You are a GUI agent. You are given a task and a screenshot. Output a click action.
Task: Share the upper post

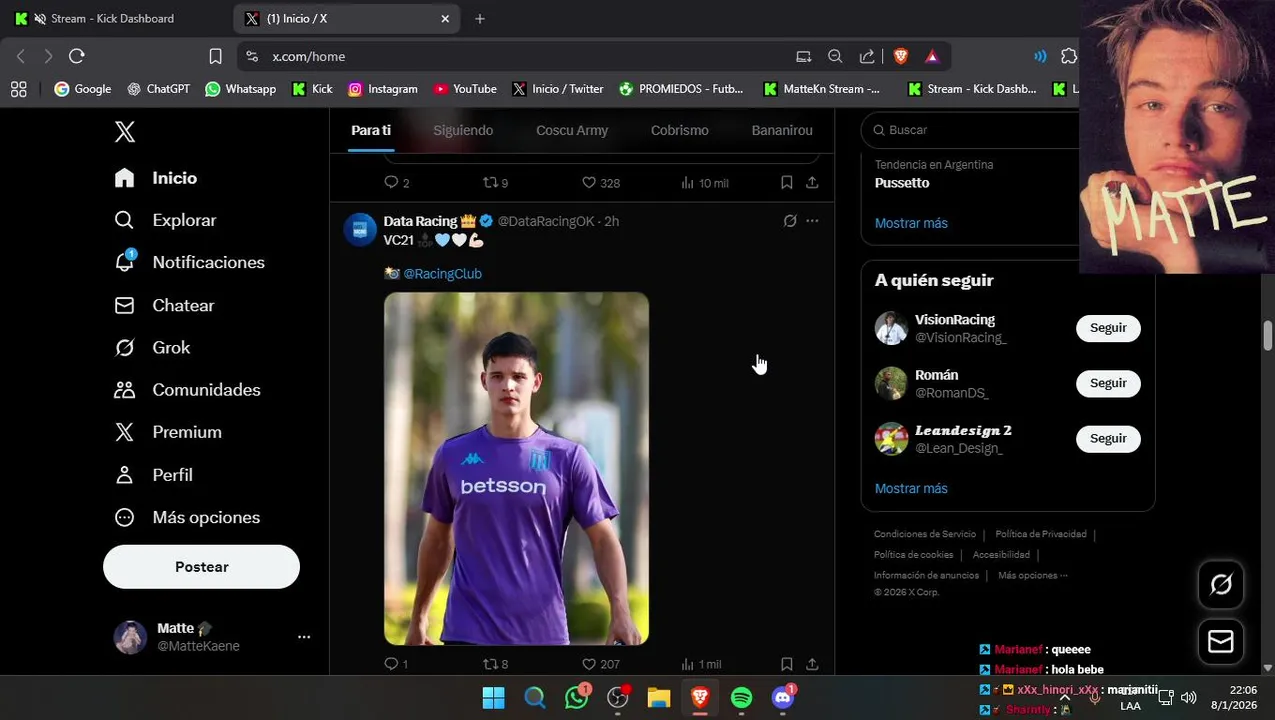812,183
